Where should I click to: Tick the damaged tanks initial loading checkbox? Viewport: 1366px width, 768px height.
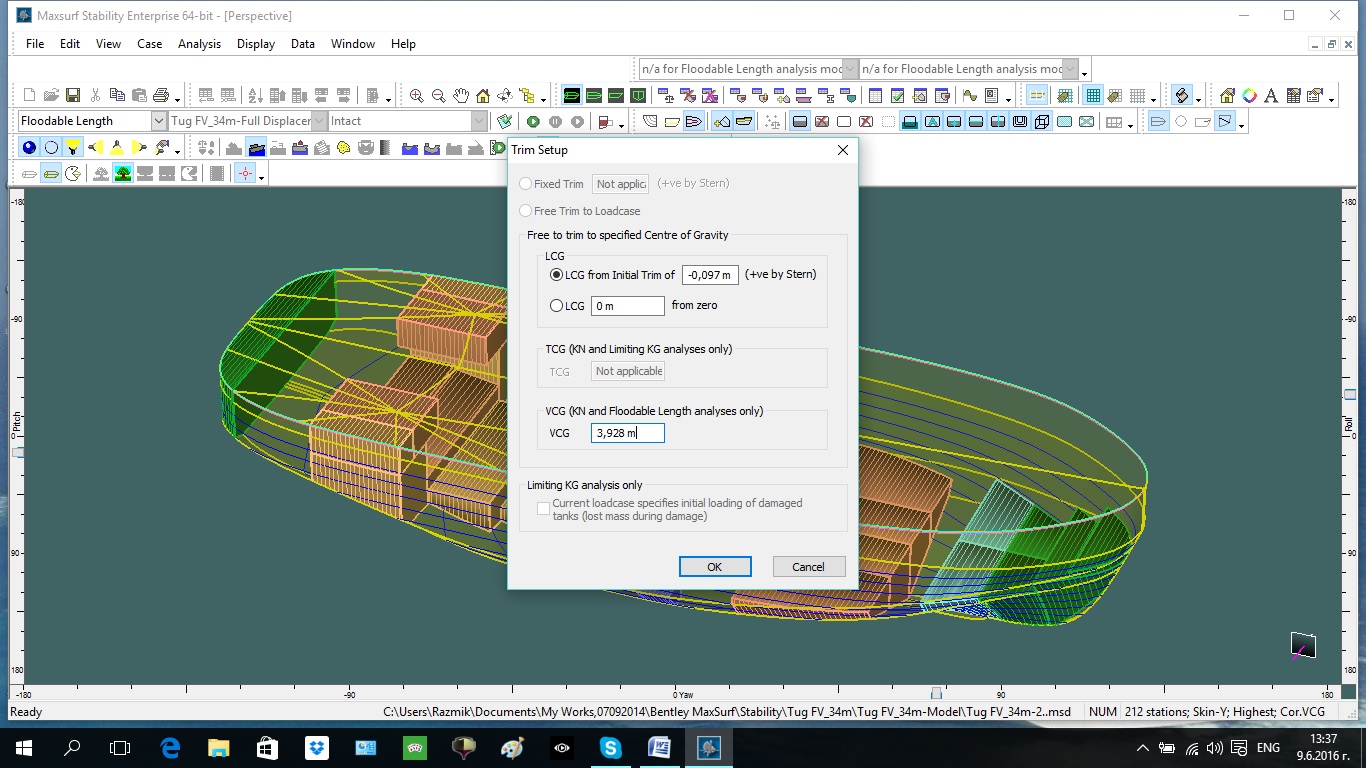(x=543, y=509)
